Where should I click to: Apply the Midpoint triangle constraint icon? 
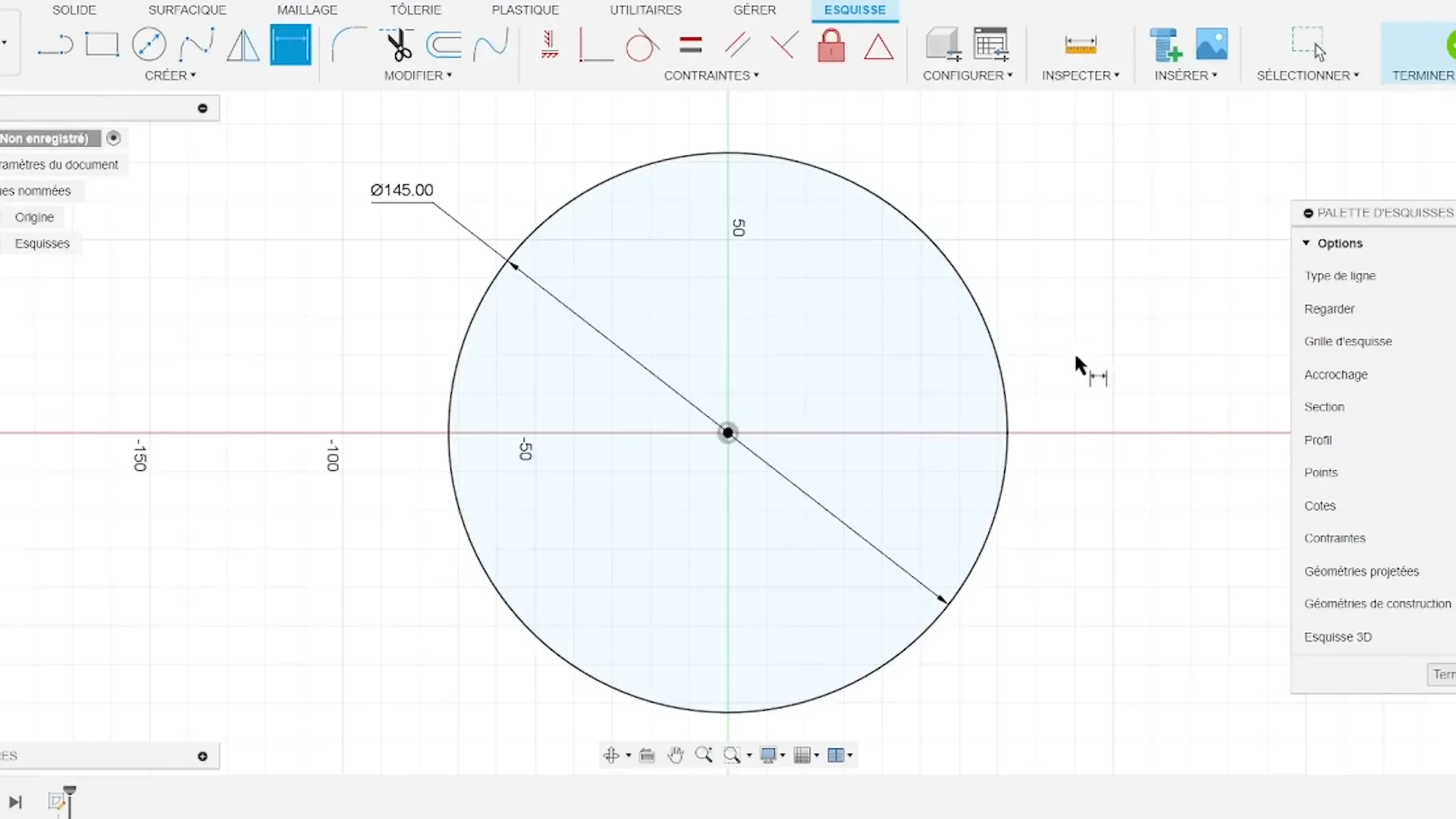point(878,47)
